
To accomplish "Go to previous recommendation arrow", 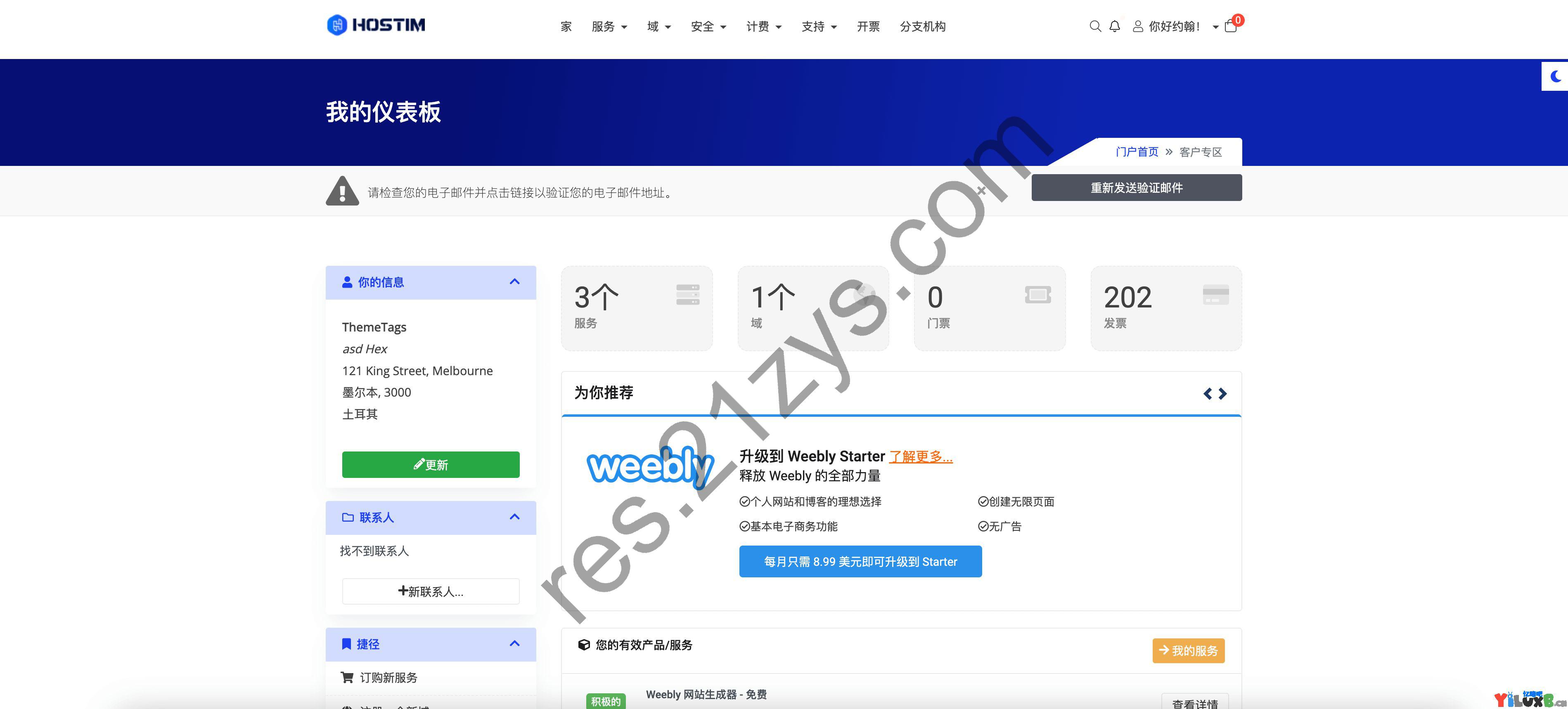I will point(1208,394).
